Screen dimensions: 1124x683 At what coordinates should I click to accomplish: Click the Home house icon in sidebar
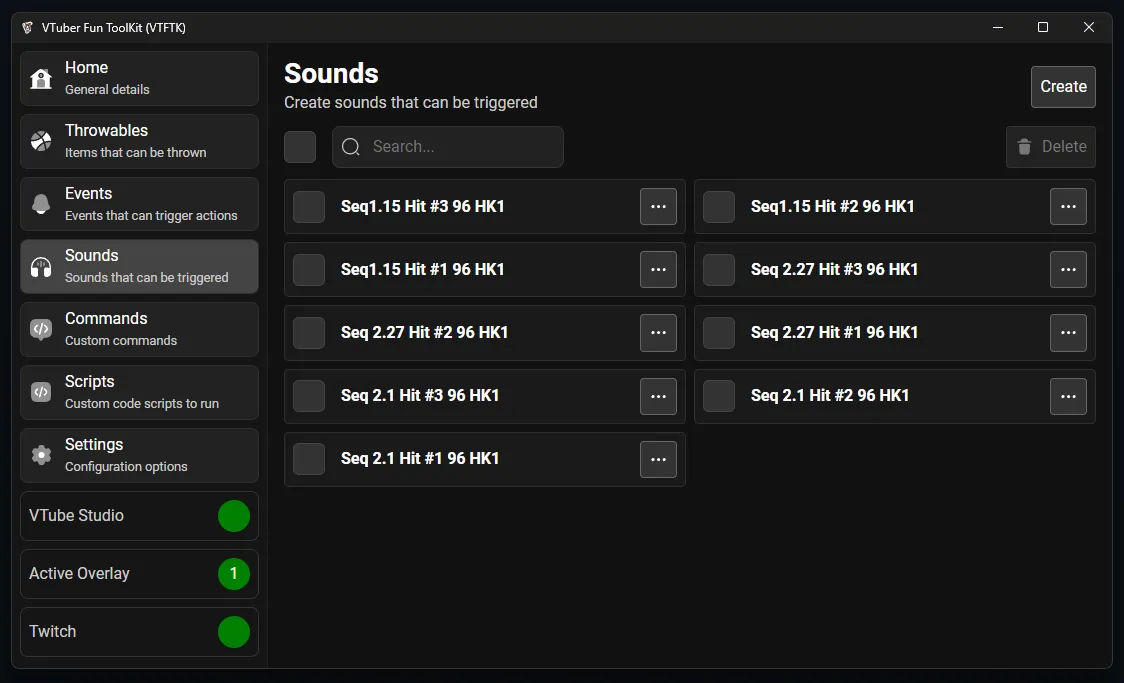pos(41,79)
